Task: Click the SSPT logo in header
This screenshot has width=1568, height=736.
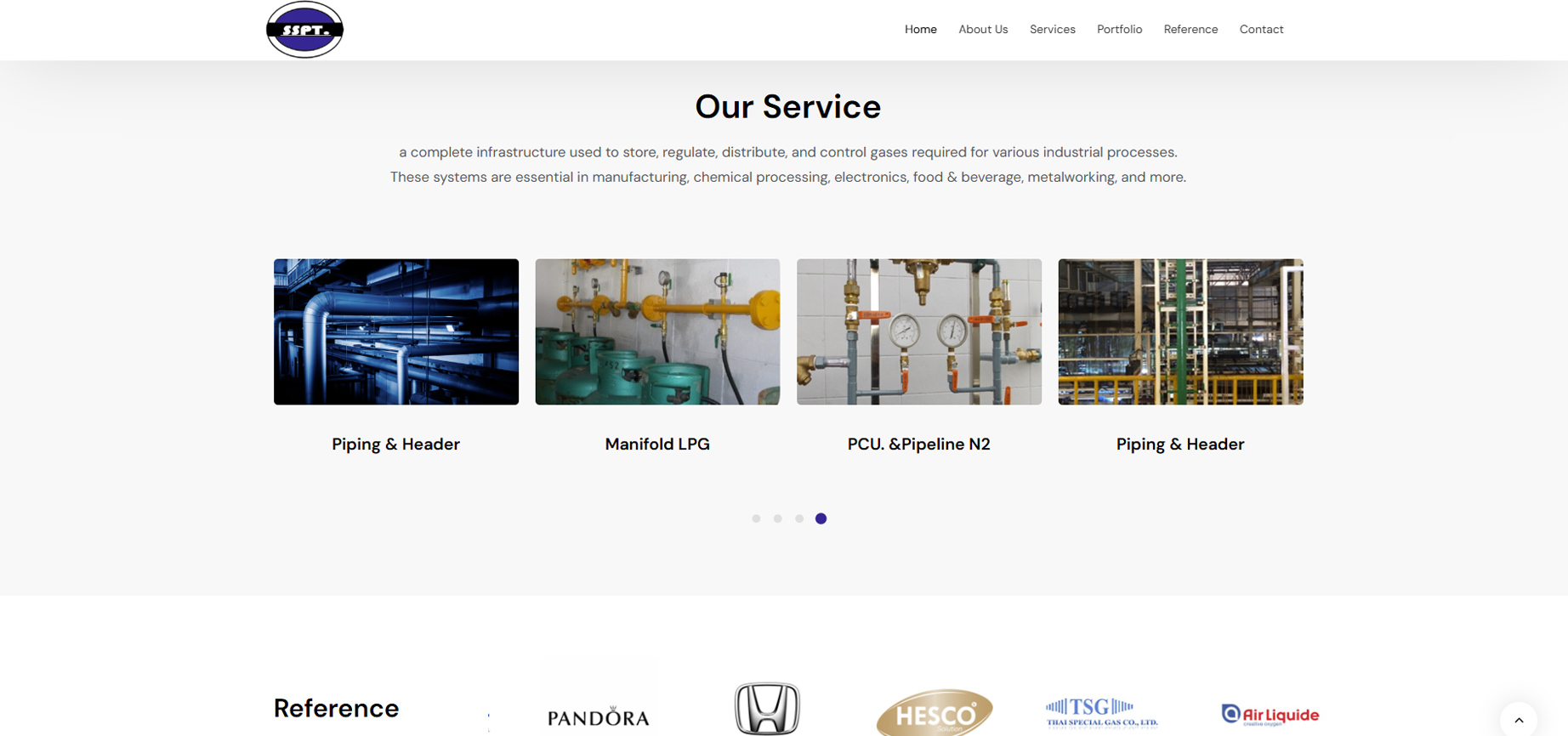Action: click(304, 30)
